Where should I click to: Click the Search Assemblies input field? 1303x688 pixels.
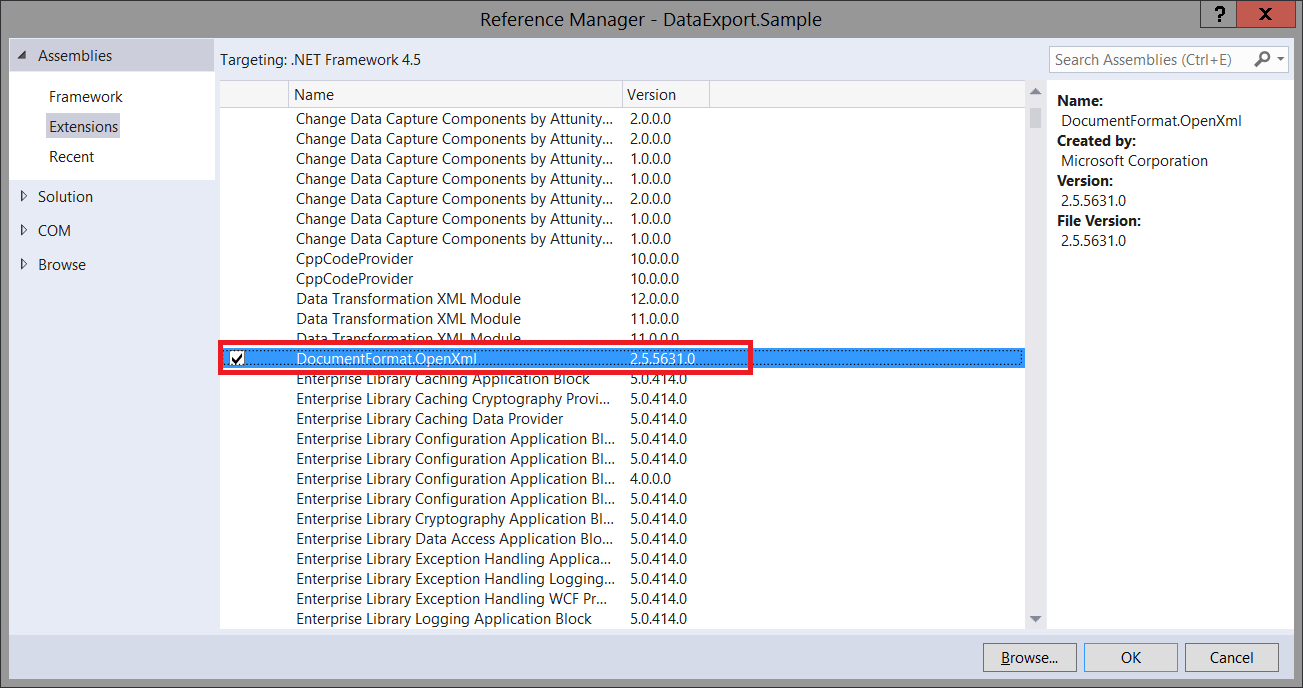coord(1140,59)
